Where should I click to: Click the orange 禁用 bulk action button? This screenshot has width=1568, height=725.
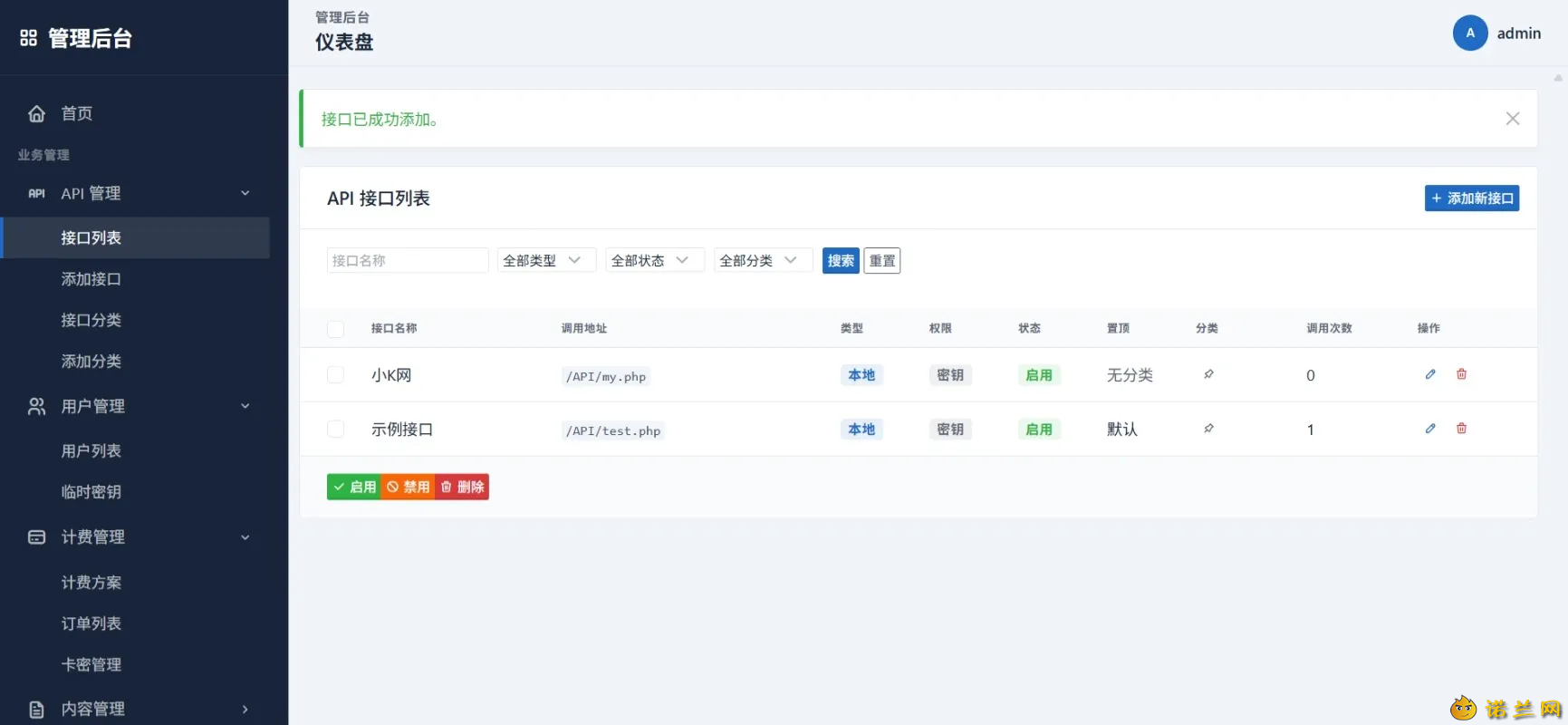click(x=408, y=487)
